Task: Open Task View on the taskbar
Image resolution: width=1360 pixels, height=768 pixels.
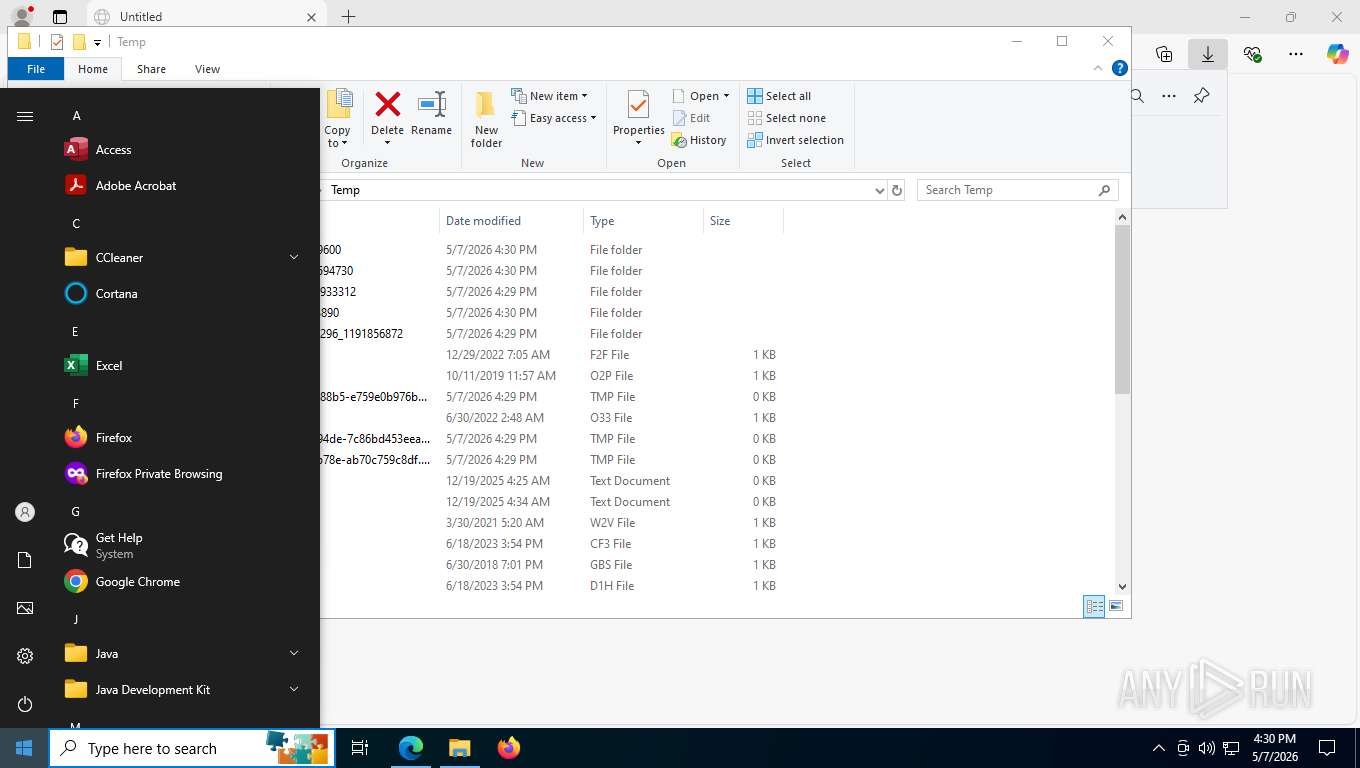Action: 360,748
